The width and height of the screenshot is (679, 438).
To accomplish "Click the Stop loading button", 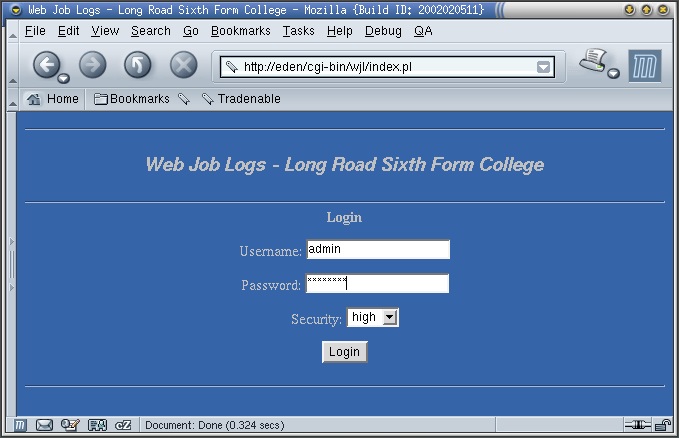I will point(184,65).
